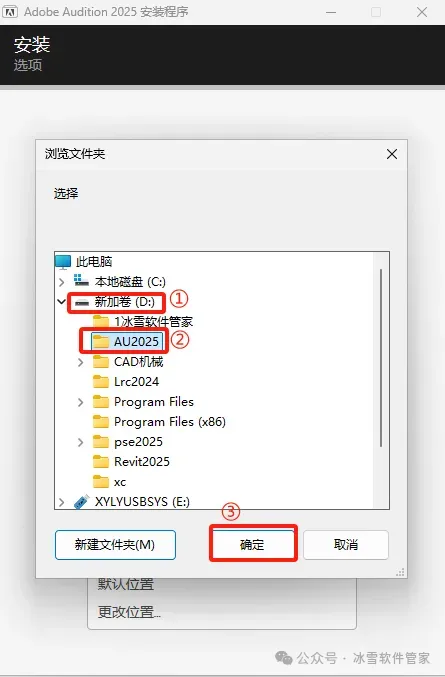This screenshot has width=445, height=677.
Task: Confirm selection with 确定 button
Action: pyautogui.click(x=252, y=545)
